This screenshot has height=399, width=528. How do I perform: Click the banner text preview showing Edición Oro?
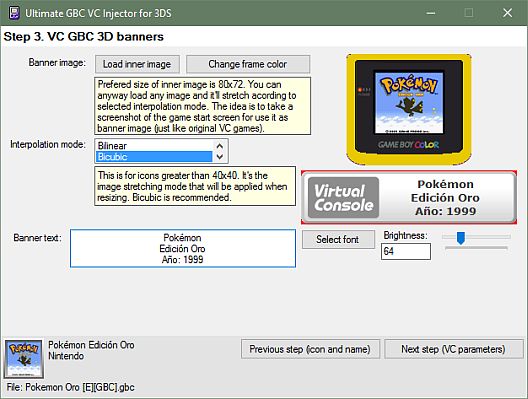[445, 198]
